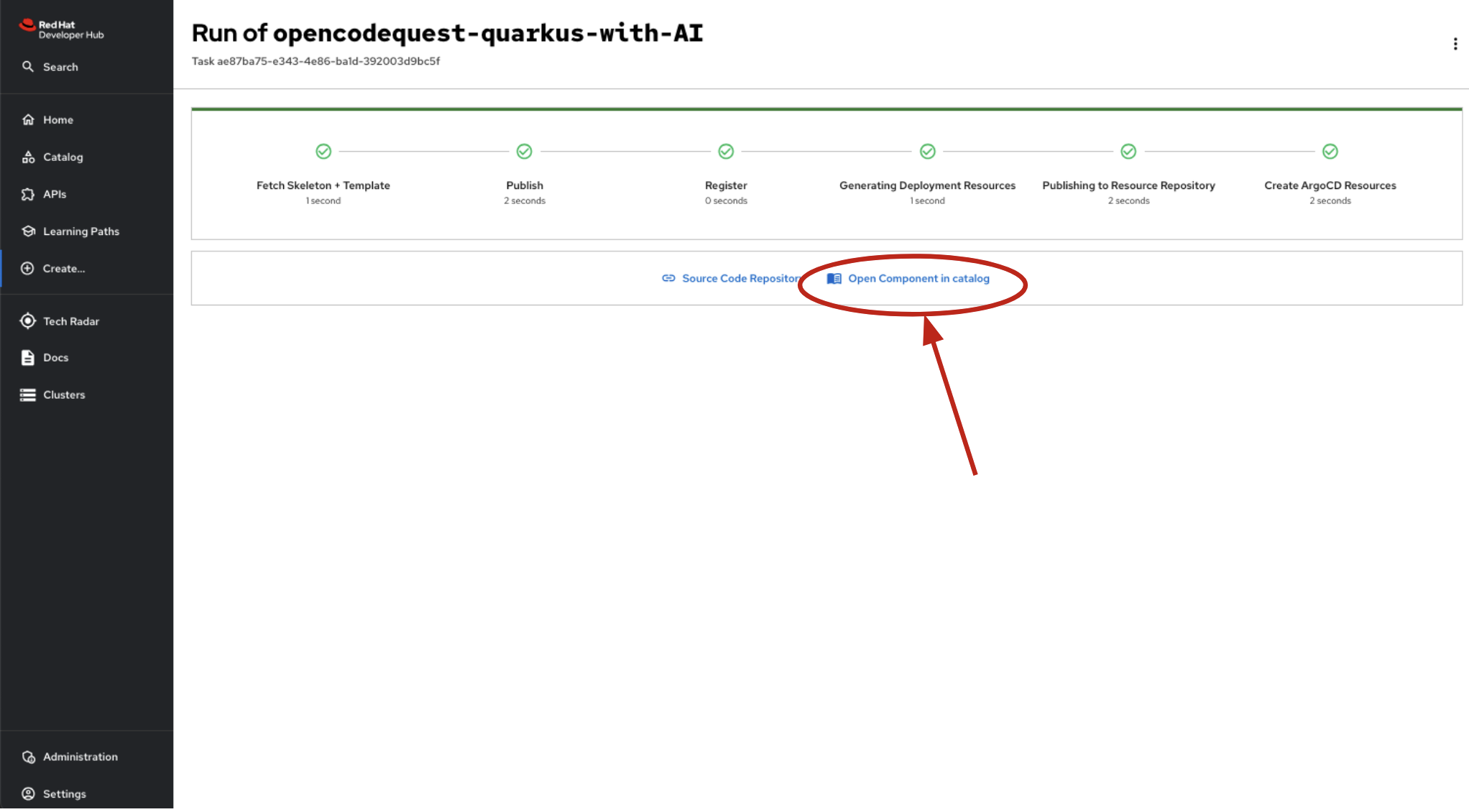The height and width of the screenshot is (812, 1469).
Task: Open Tech Radar page
Action: (86, 321)
